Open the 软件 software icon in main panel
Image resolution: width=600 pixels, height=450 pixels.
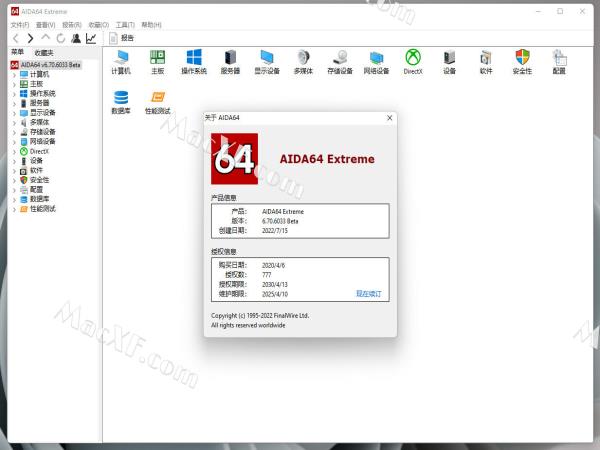pos(486,62)
